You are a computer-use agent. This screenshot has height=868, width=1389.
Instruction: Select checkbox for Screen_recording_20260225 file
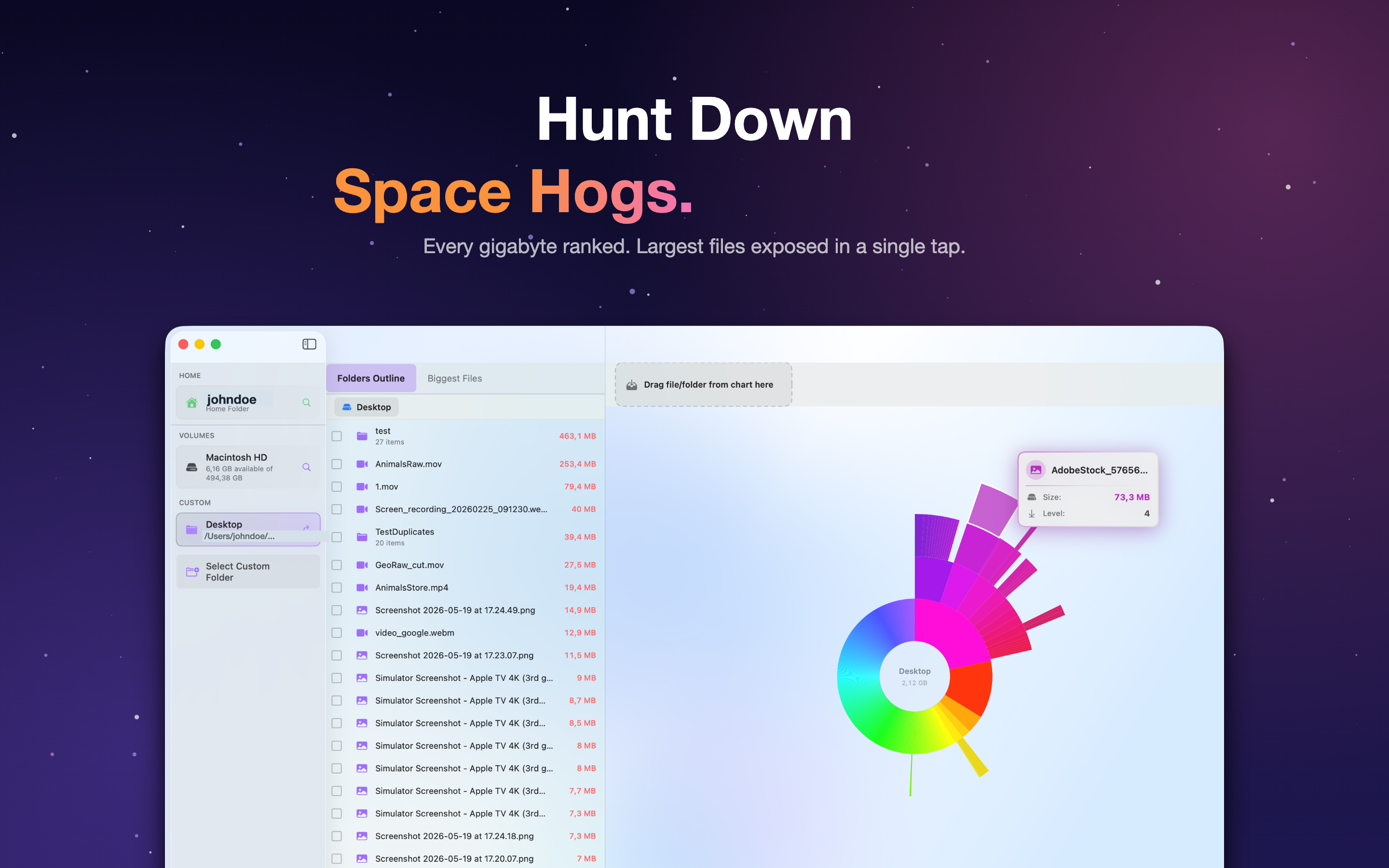[x=337, y=509]
